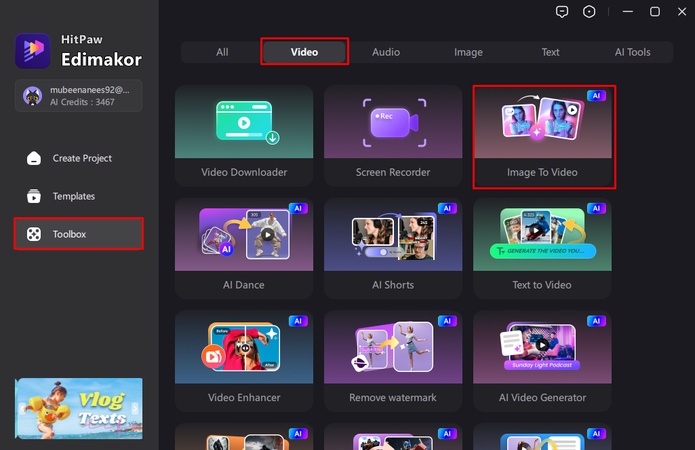695x450 pixels.
Task: Click the Toolbox label in sidebar
Action: [69, 234]
